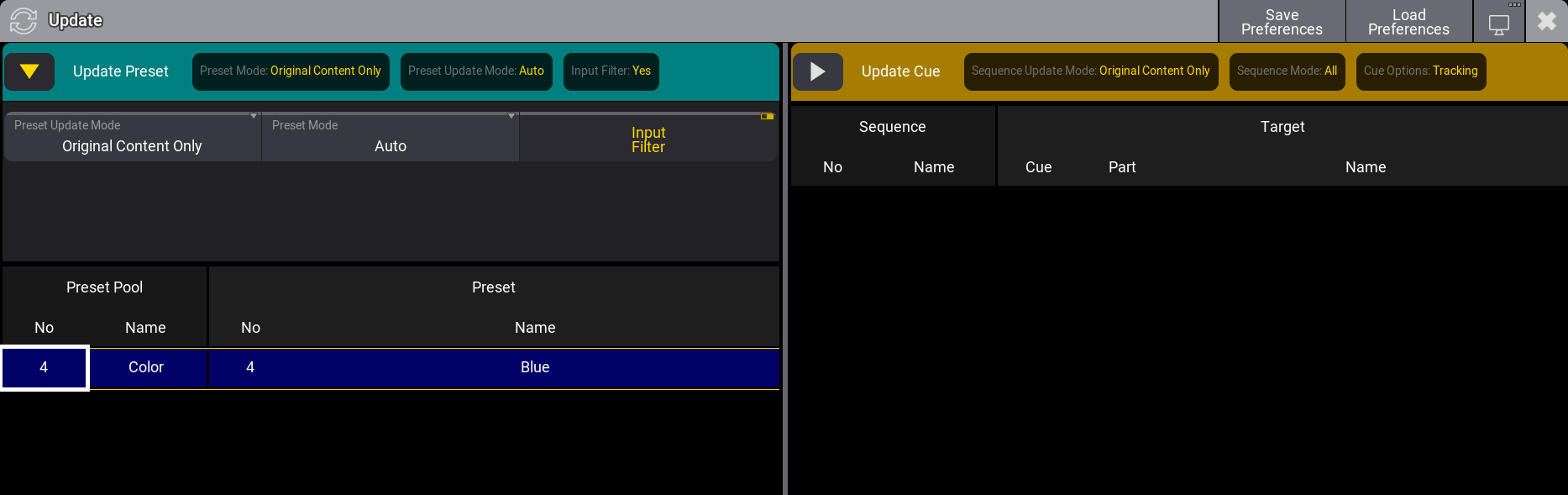Image resolution: width=1568 pixels, height=495 pixels.
Task: Click Load Preferences button
Action: point(1408,22)
